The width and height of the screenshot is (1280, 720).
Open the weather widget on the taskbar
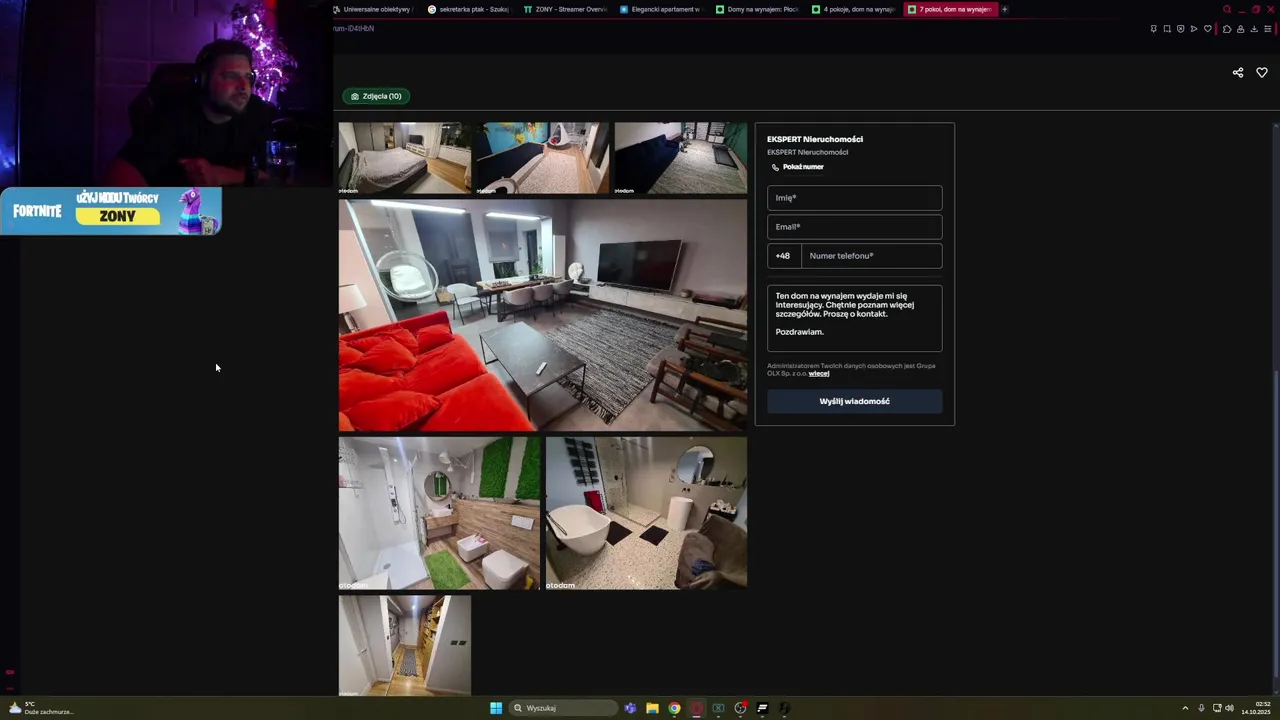coord(40,708)
